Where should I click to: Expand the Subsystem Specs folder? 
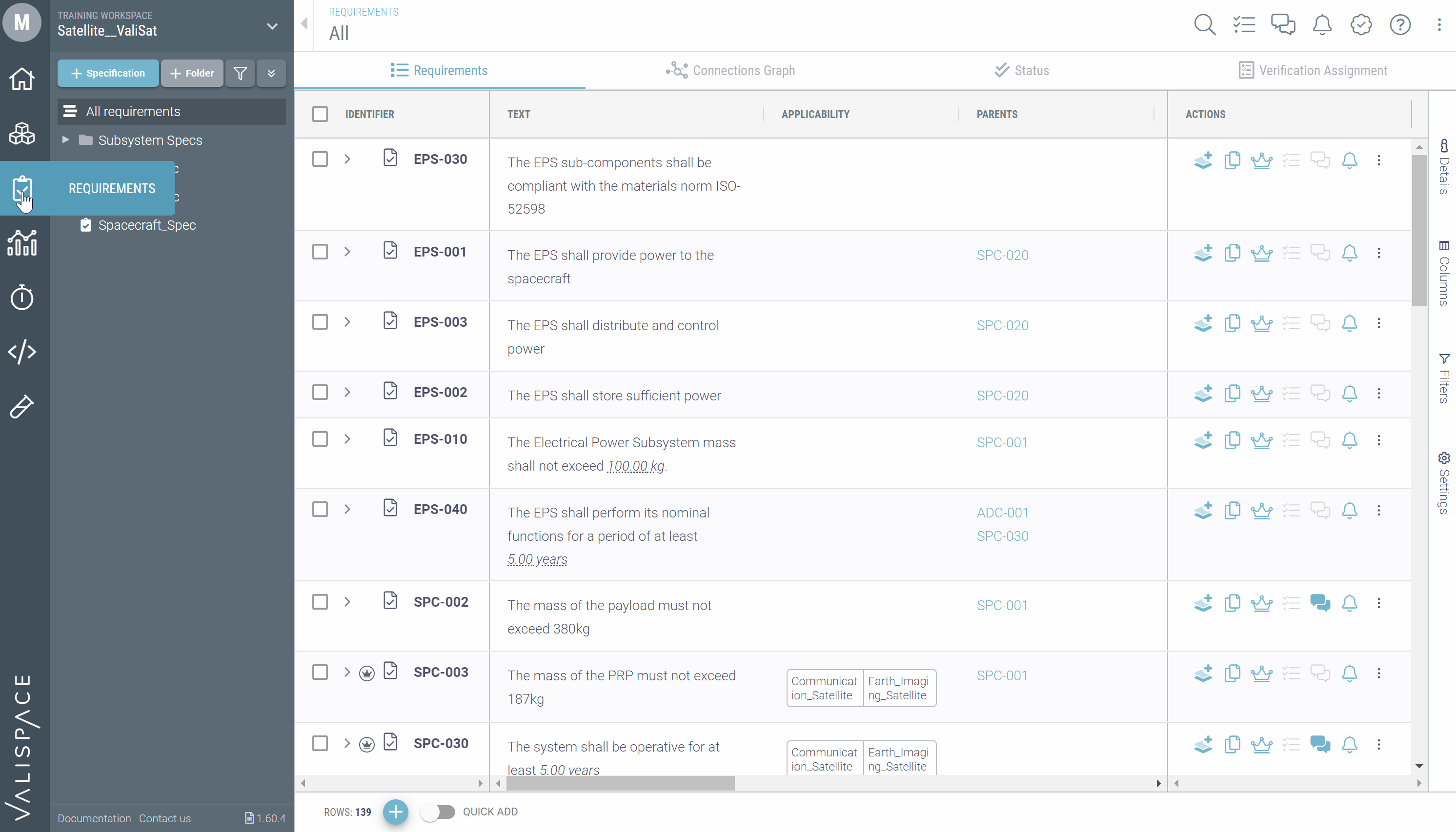click(x=66, y=140)
